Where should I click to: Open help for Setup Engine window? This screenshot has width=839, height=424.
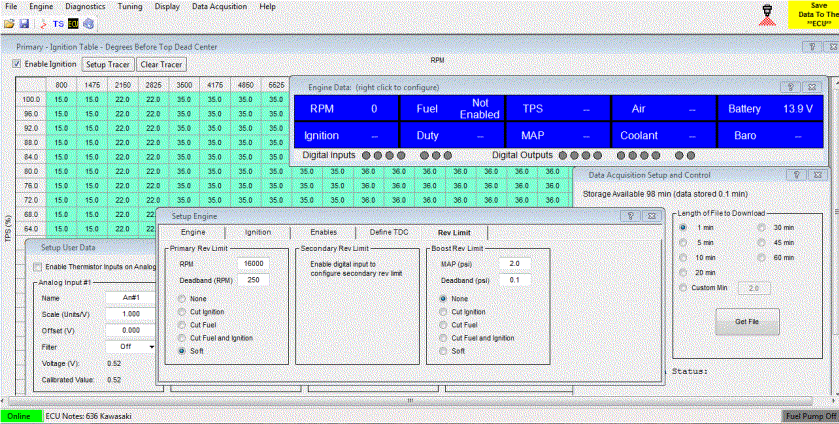pos(630,216)
